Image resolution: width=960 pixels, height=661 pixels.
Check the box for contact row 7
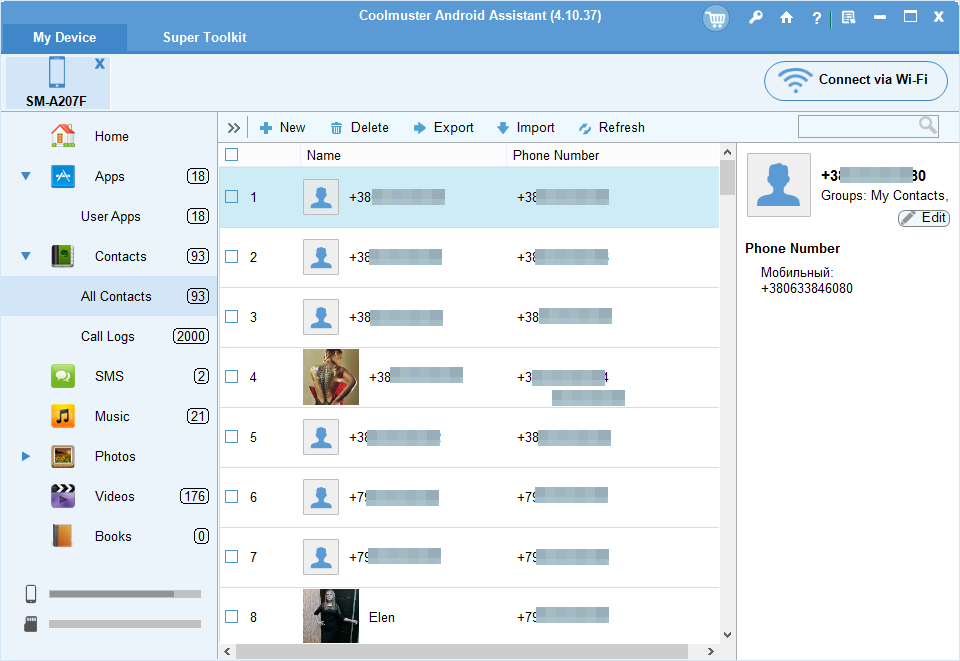point(231,556)
